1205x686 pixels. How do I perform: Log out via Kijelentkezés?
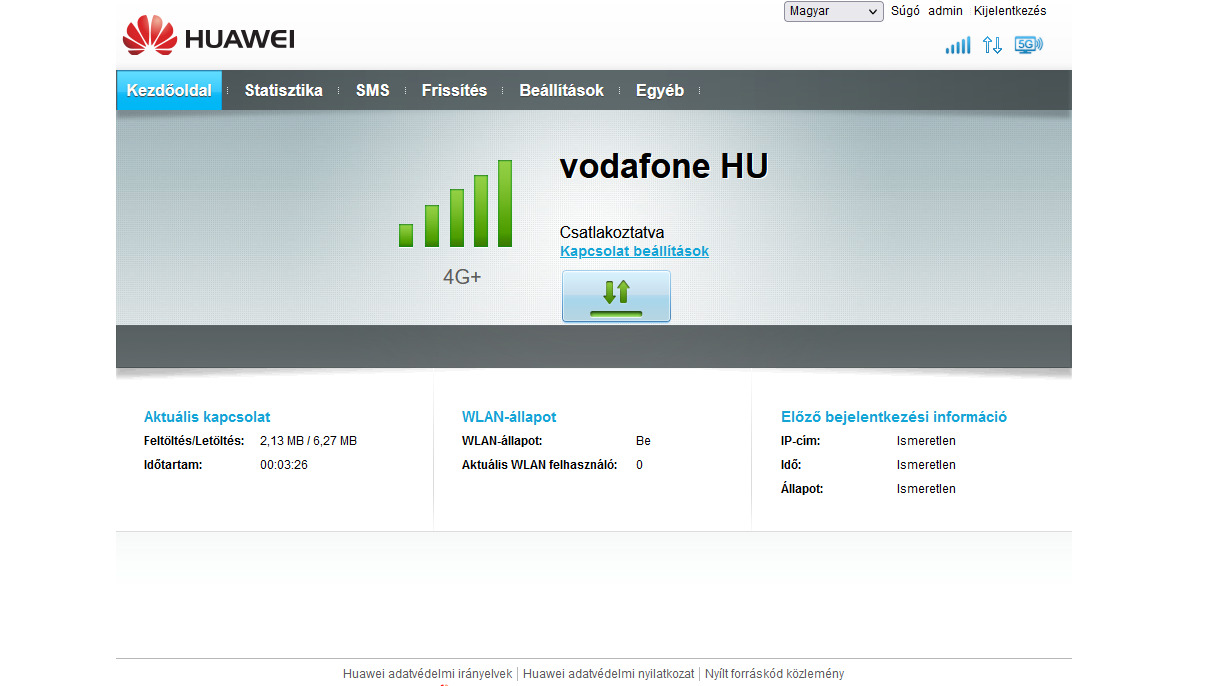[1010, 11]
